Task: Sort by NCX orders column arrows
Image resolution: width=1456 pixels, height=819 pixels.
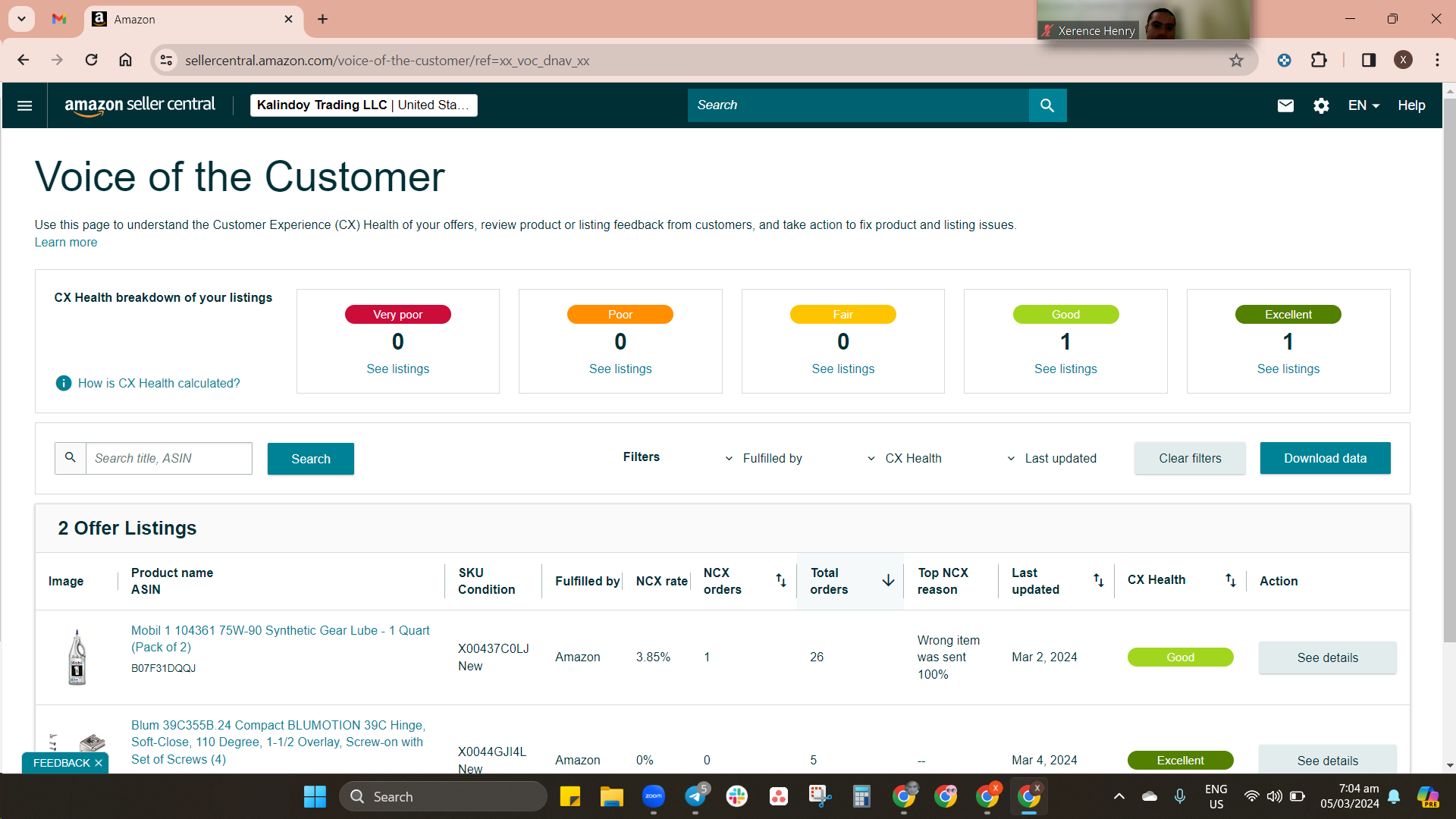Action: click(780, 581)
